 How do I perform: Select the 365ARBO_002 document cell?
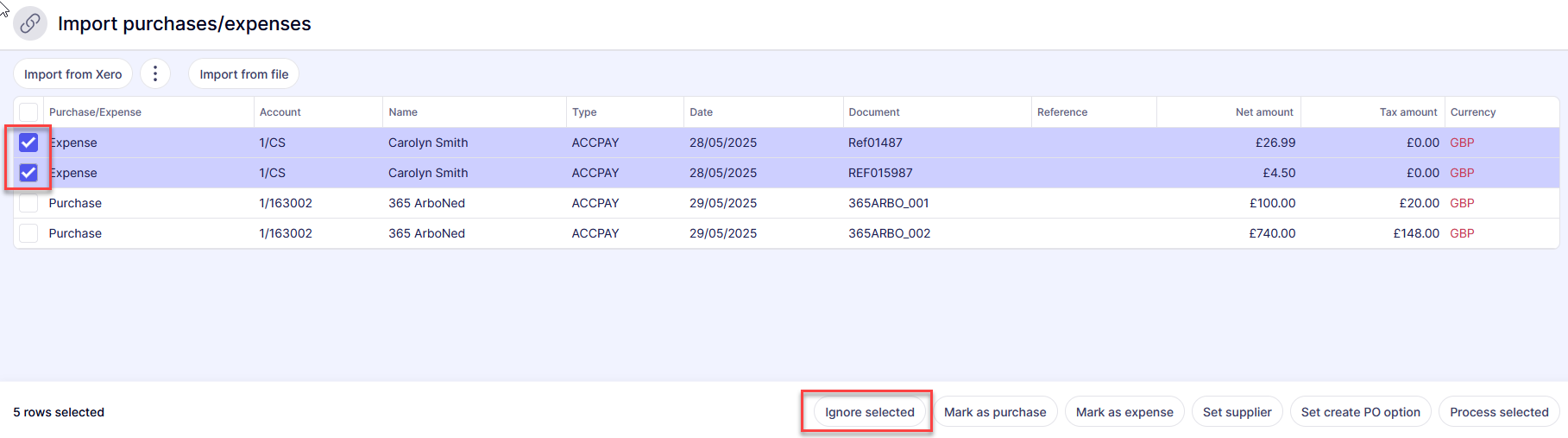coord(889,233)
